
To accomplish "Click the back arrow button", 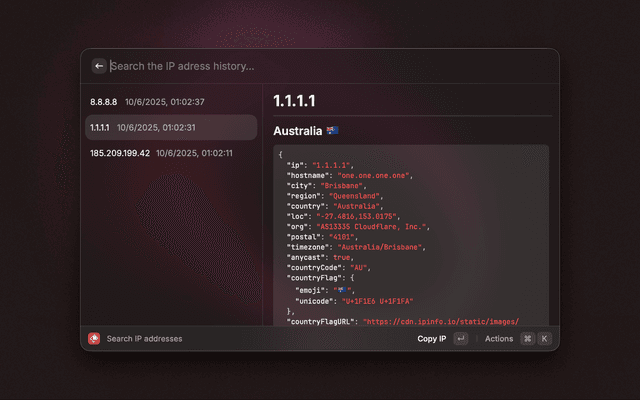I will point(99,66).
